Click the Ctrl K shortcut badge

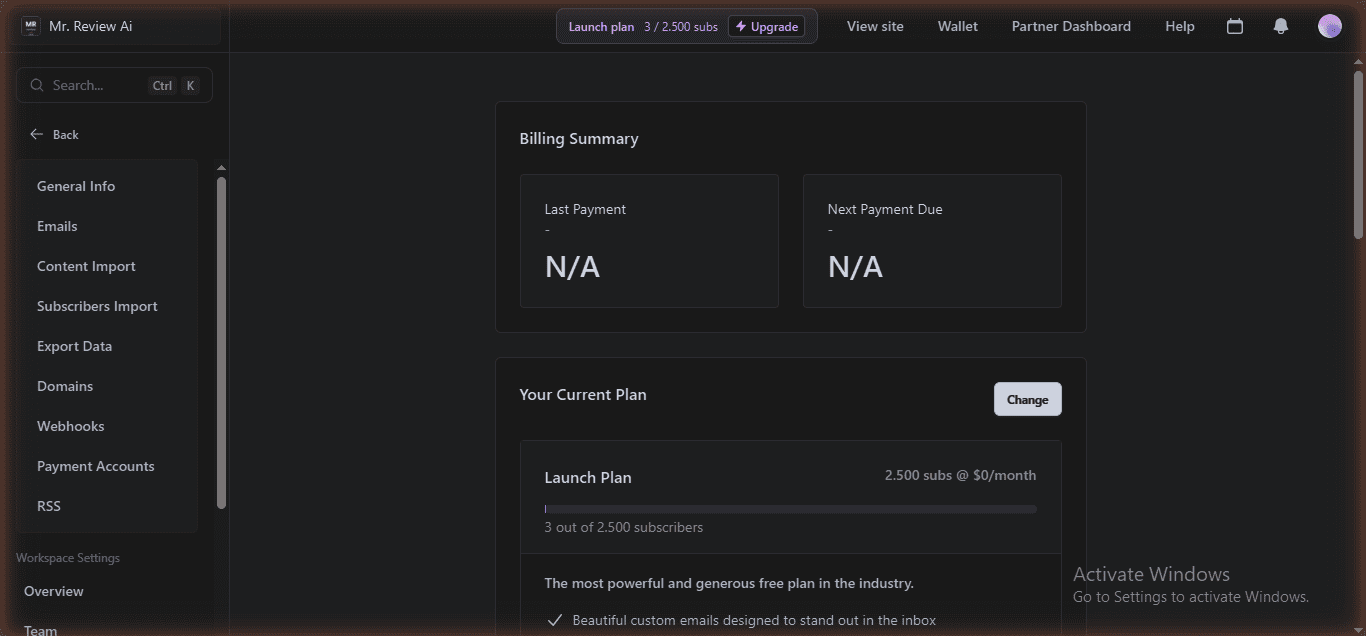pos(175,86)
